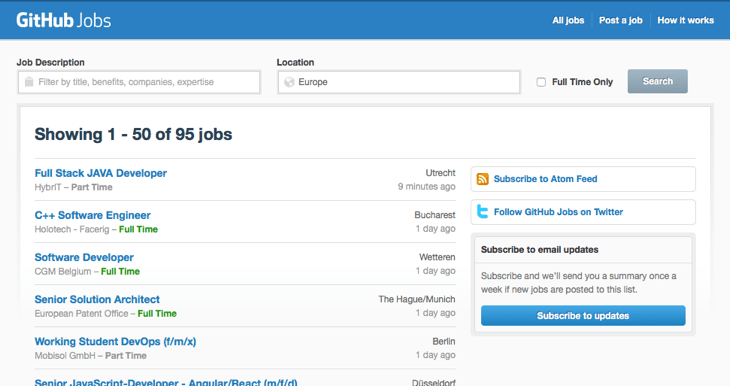Open Full Stack JAVA Developer job
Screen dimensions: 730x386
coord(101,173)
